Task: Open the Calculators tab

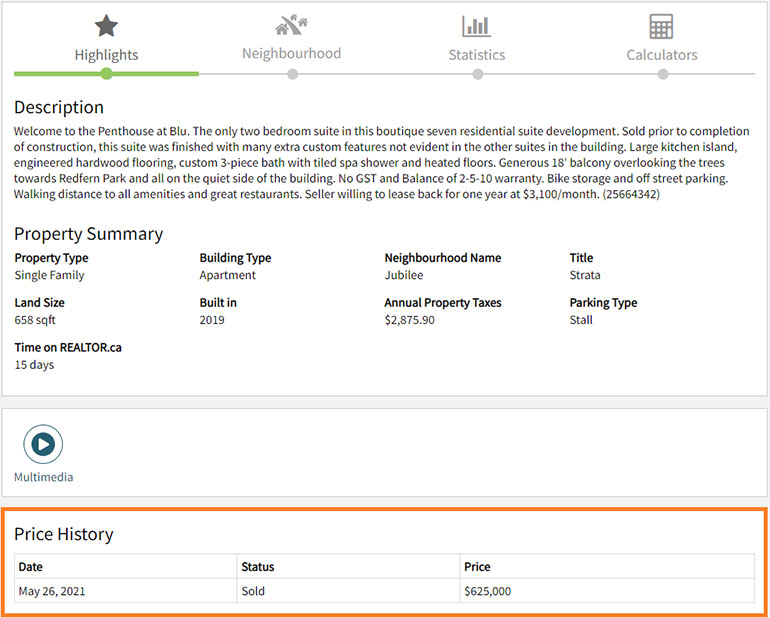Action: (x=662, y=55)
